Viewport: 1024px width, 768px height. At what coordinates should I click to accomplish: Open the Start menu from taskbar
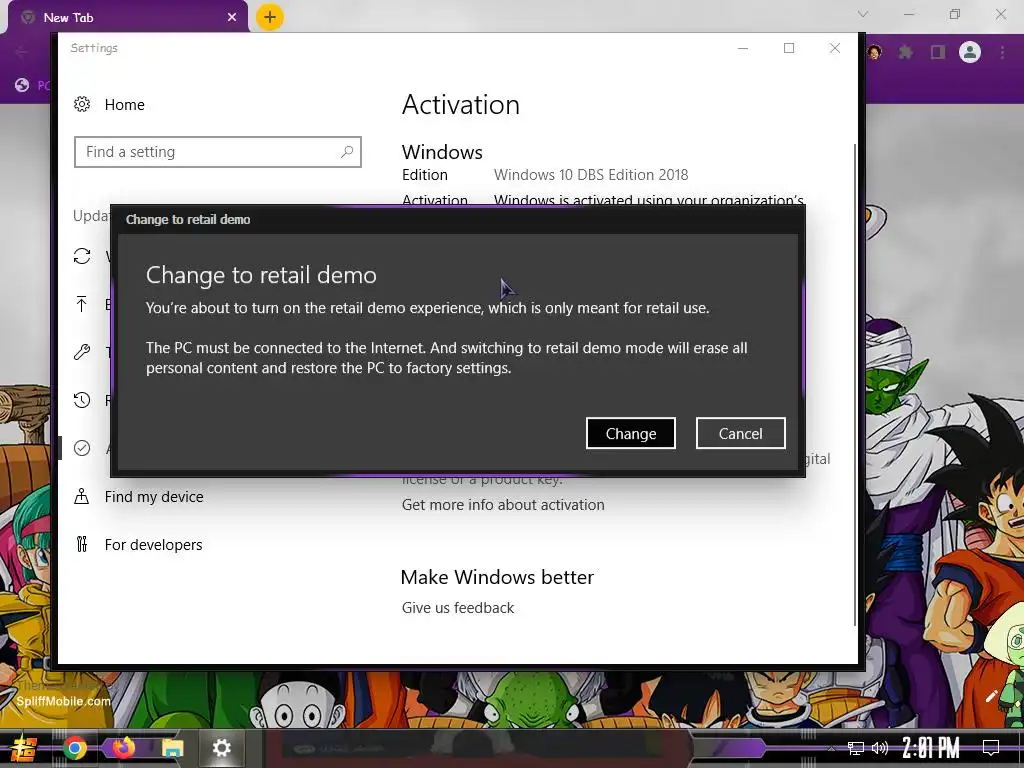pyautogui.click(x=24, y=748)
